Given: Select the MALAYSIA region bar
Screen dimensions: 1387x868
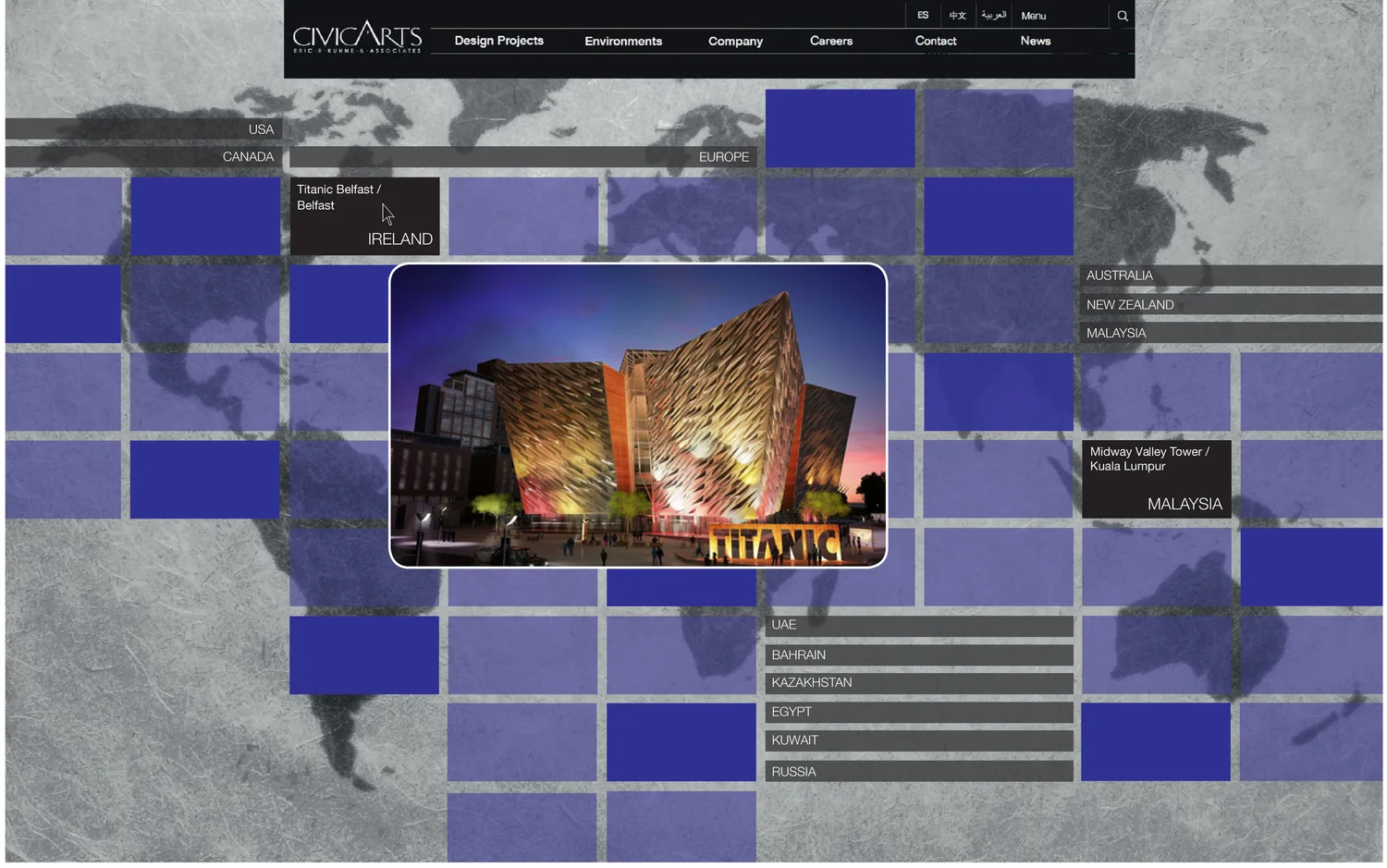Looking at the screenshot, I should click(1231, 333).
